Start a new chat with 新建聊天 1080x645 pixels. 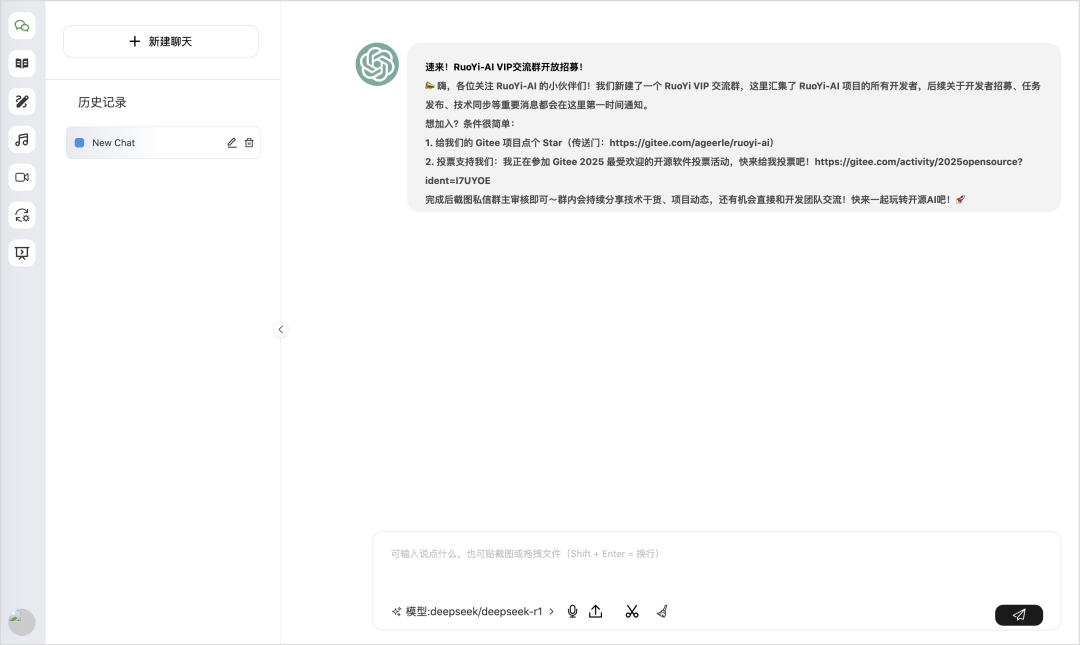[x=160, y=41]
